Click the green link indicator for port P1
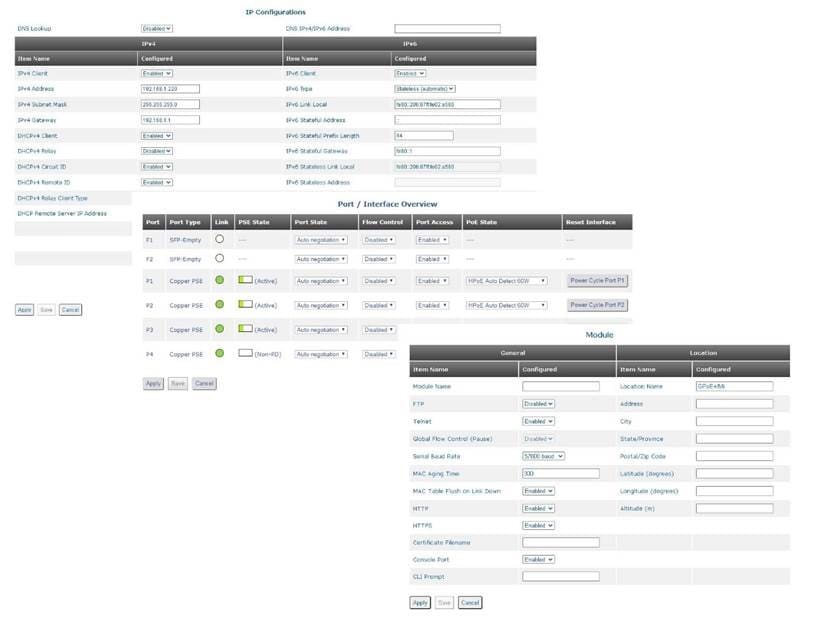 (219, 281)
